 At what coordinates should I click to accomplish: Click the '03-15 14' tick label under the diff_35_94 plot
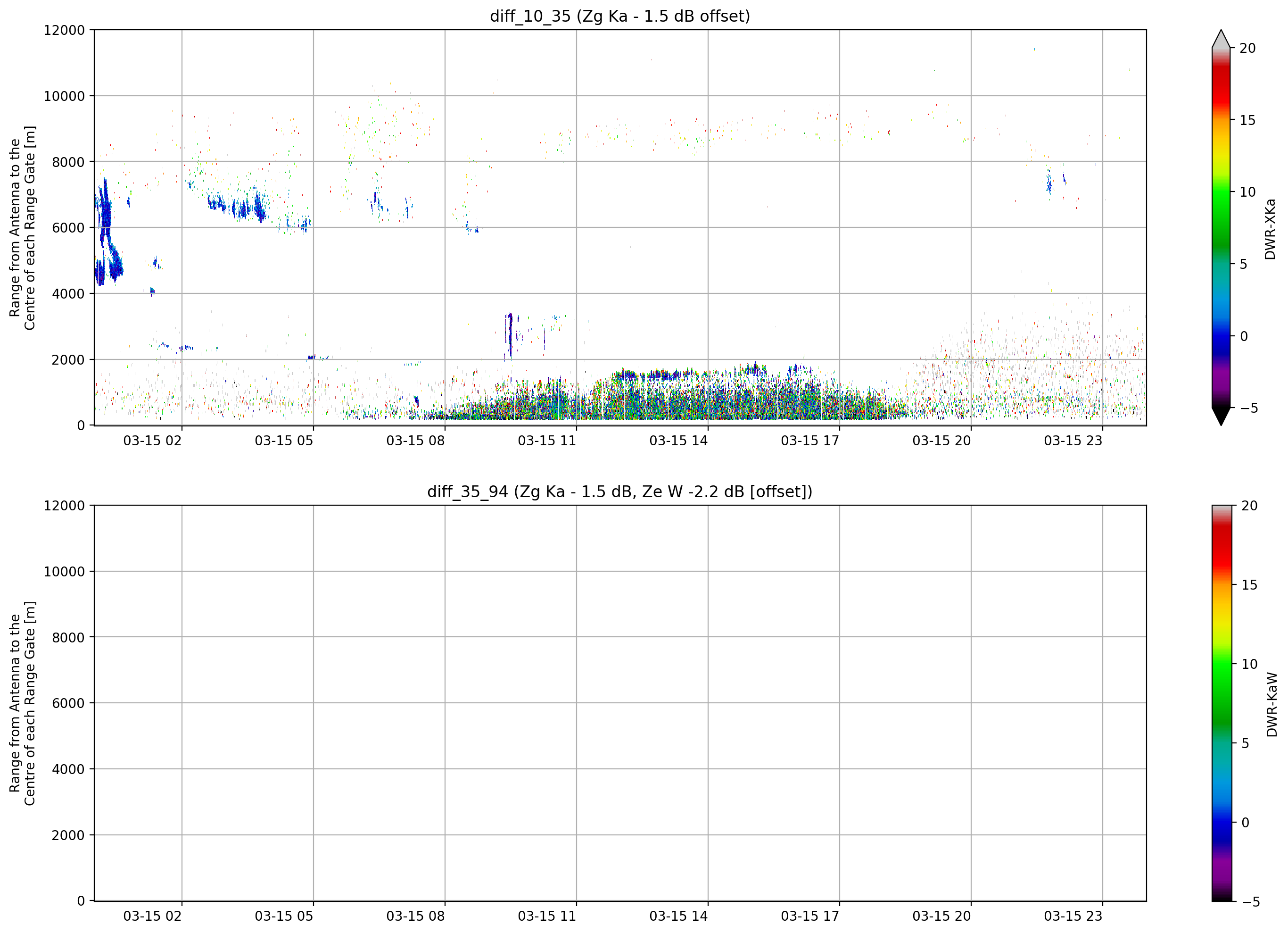[678, 916]
